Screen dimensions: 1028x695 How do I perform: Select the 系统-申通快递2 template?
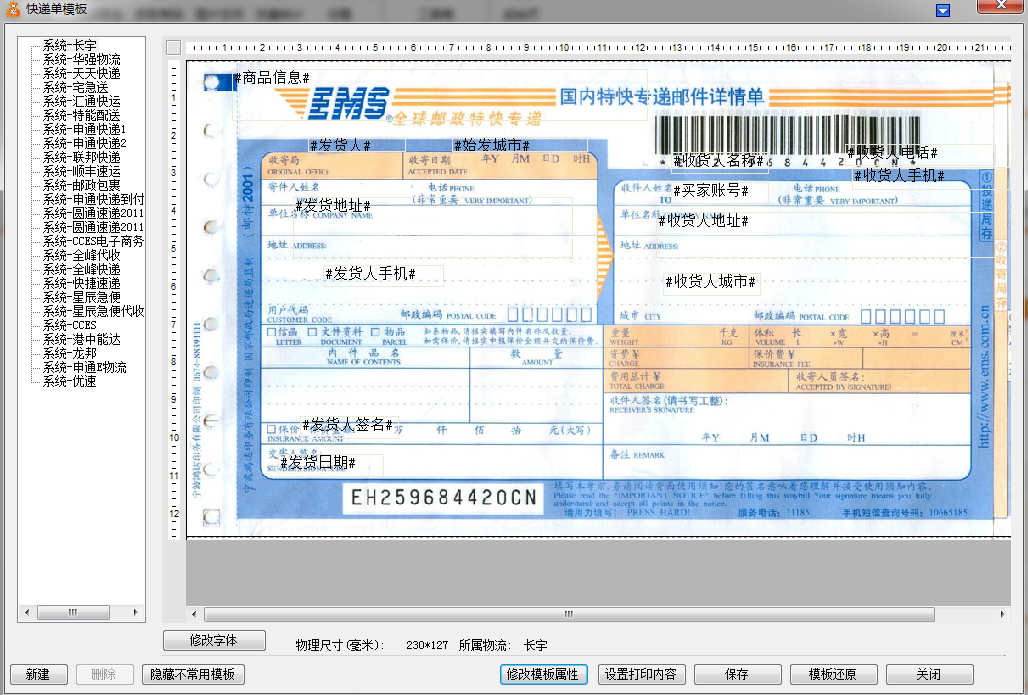(84, 143)
